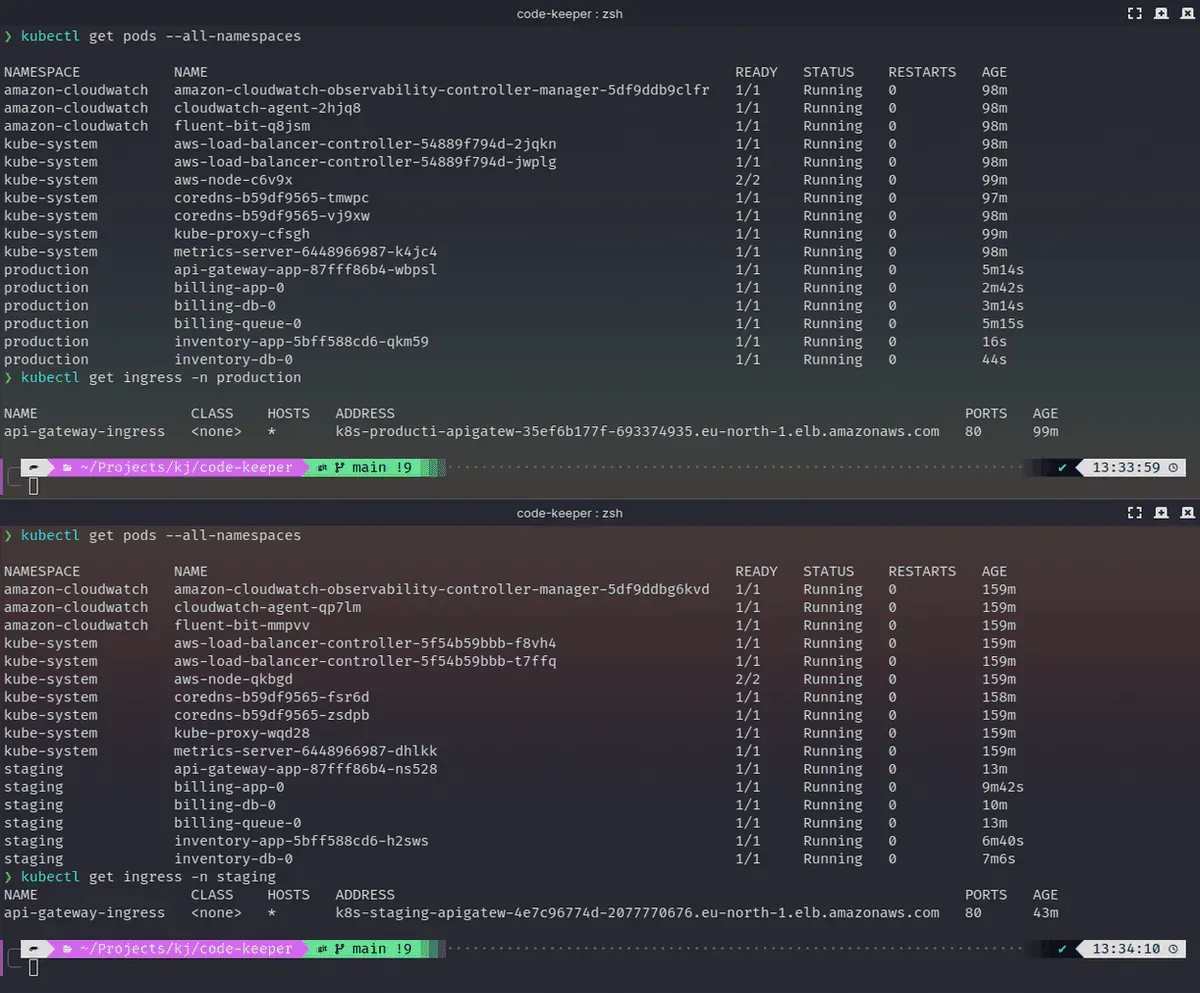Click the clock icon after the 13:34:10 timestamp

1172,949
